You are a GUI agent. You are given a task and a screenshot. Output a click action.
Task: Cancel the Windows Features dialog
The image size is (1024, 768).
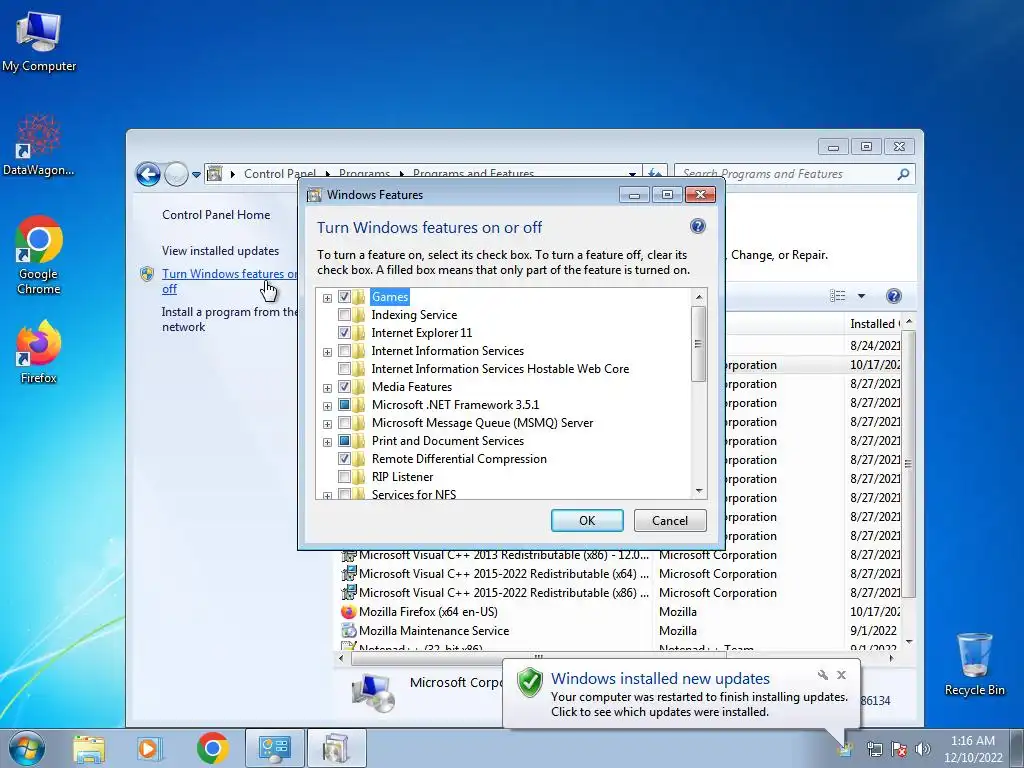tap(670, 520)
